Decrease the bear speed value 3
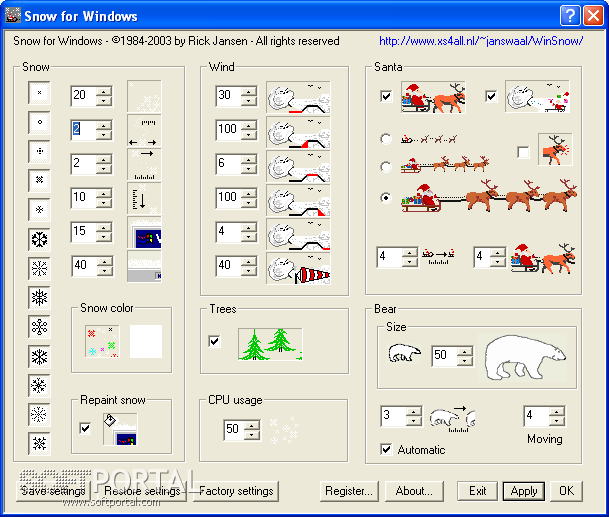 (414, 421)
